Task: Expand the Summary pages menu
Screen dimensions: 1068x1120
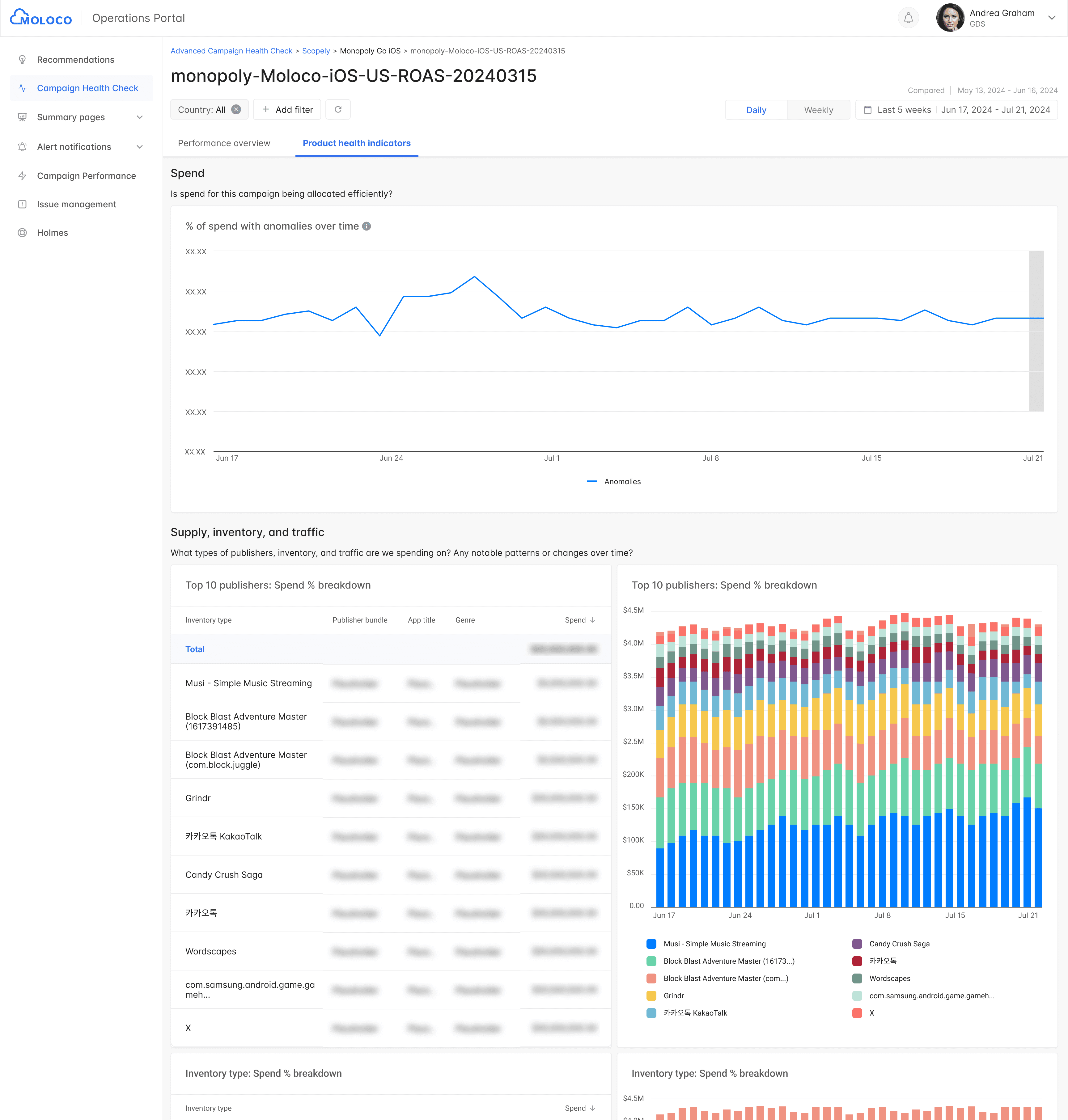Action: coord(139,117)
